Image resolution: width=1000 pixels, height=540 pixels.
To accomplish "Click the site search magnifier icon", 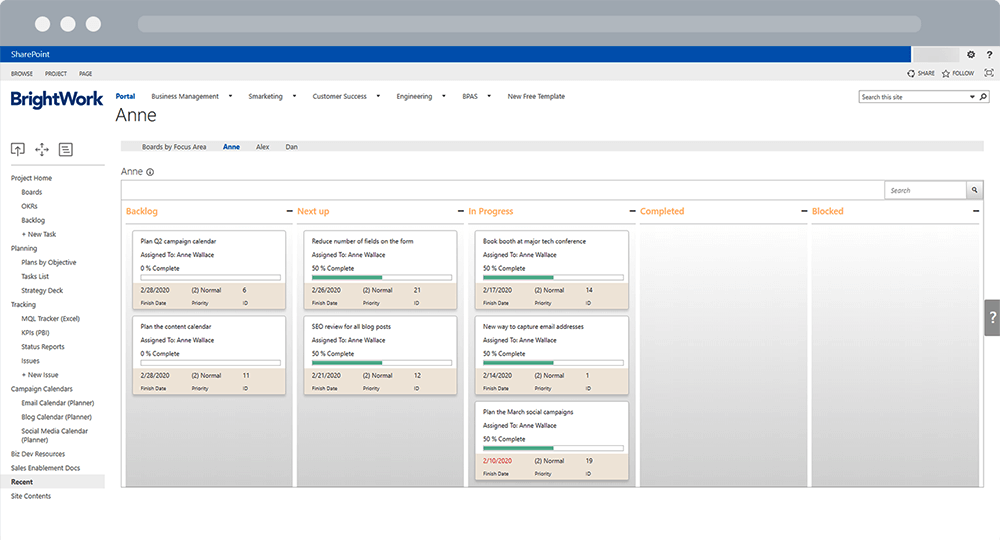I will click(x=983, y=97).
